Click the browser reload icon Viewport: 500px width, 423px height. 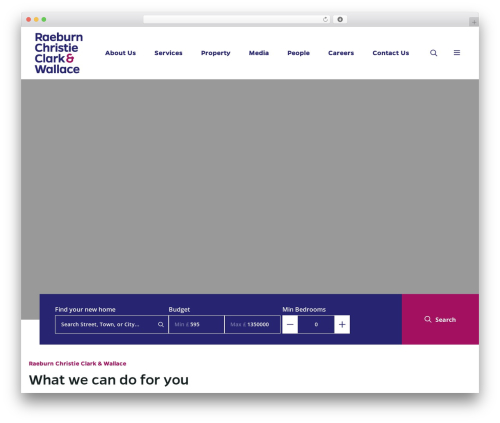pyautogui.click(x=325, y=20)
